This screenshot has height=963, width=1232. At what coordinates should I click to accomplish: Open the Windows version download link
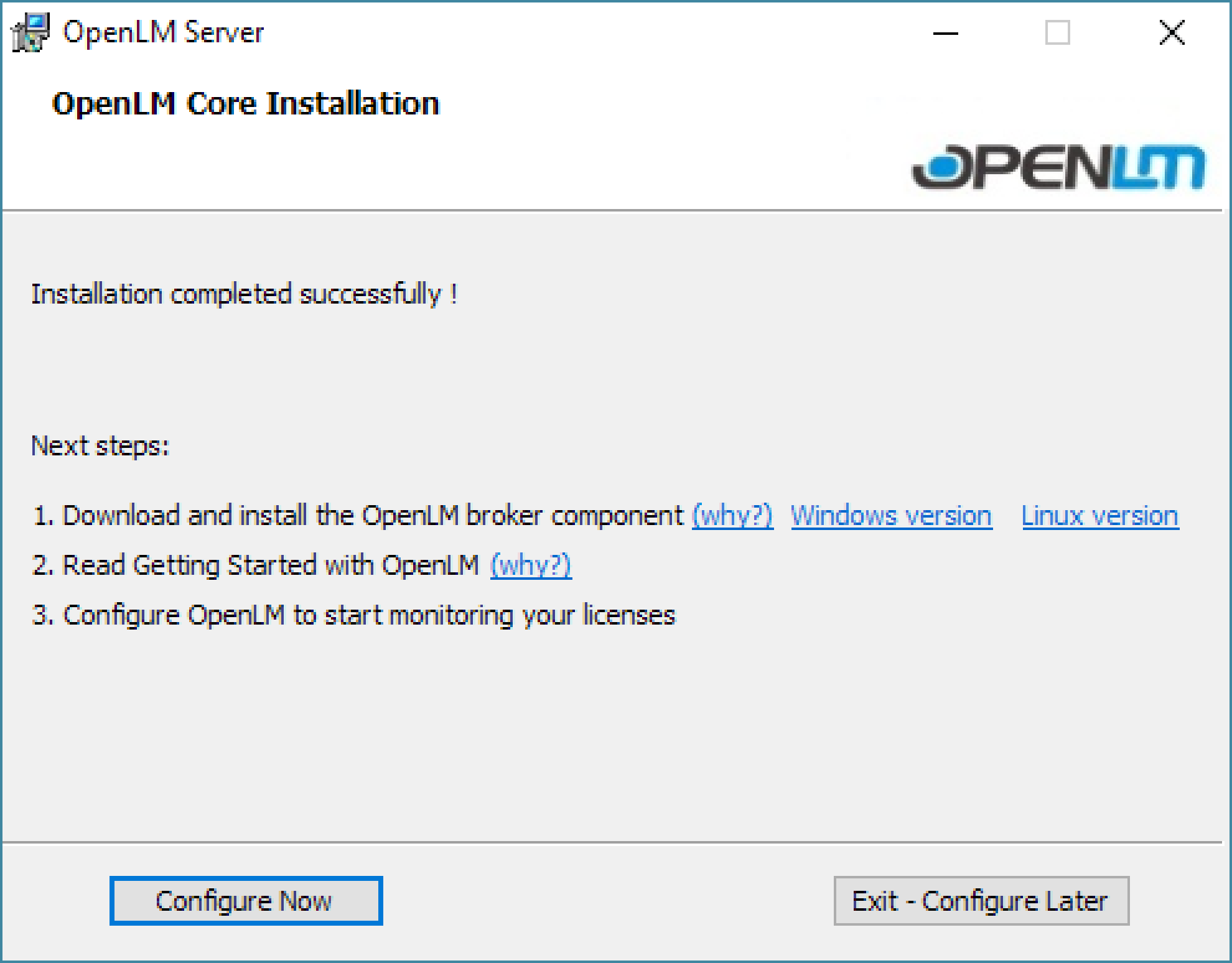click(891, 516)
